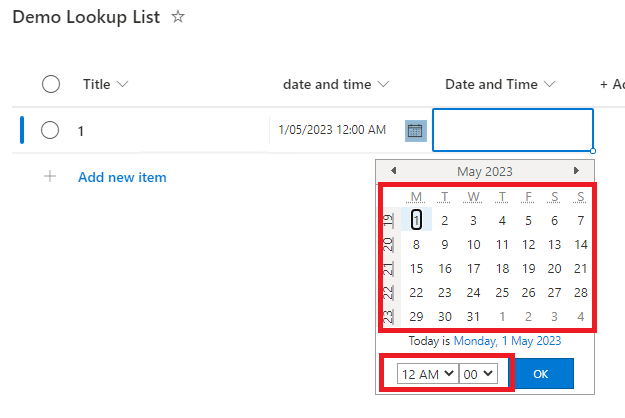Select week 23 row marker
This screenshot has height=418, width=625.
(387, 316)
